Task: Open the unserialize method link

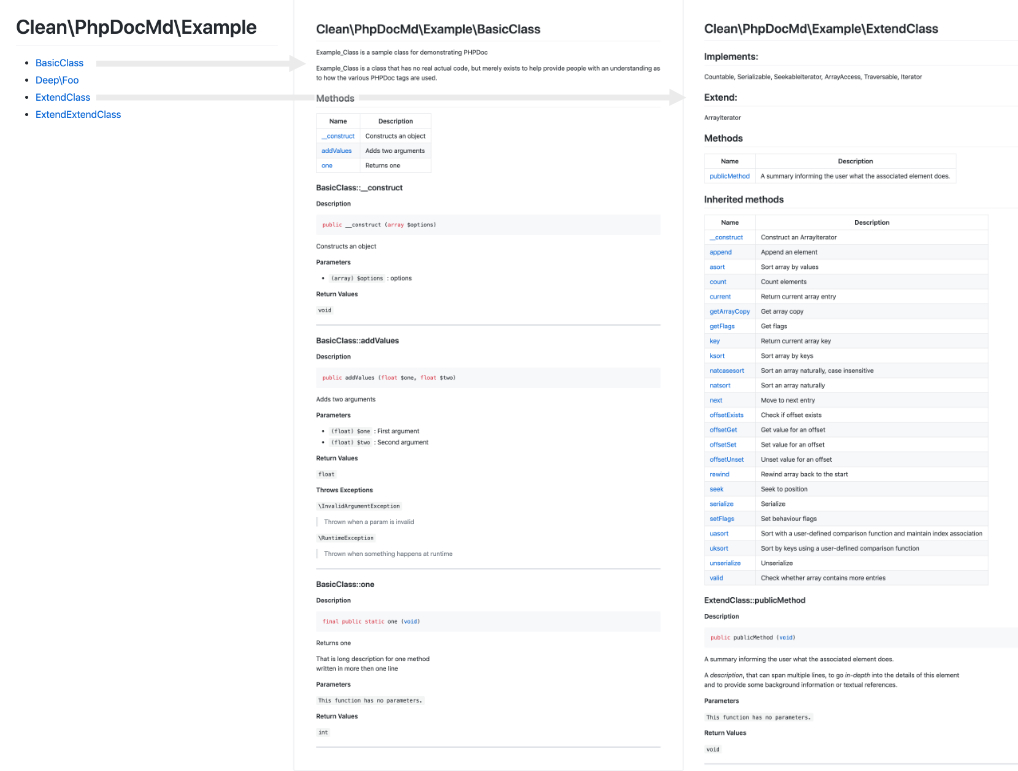Action: point(725,563)
